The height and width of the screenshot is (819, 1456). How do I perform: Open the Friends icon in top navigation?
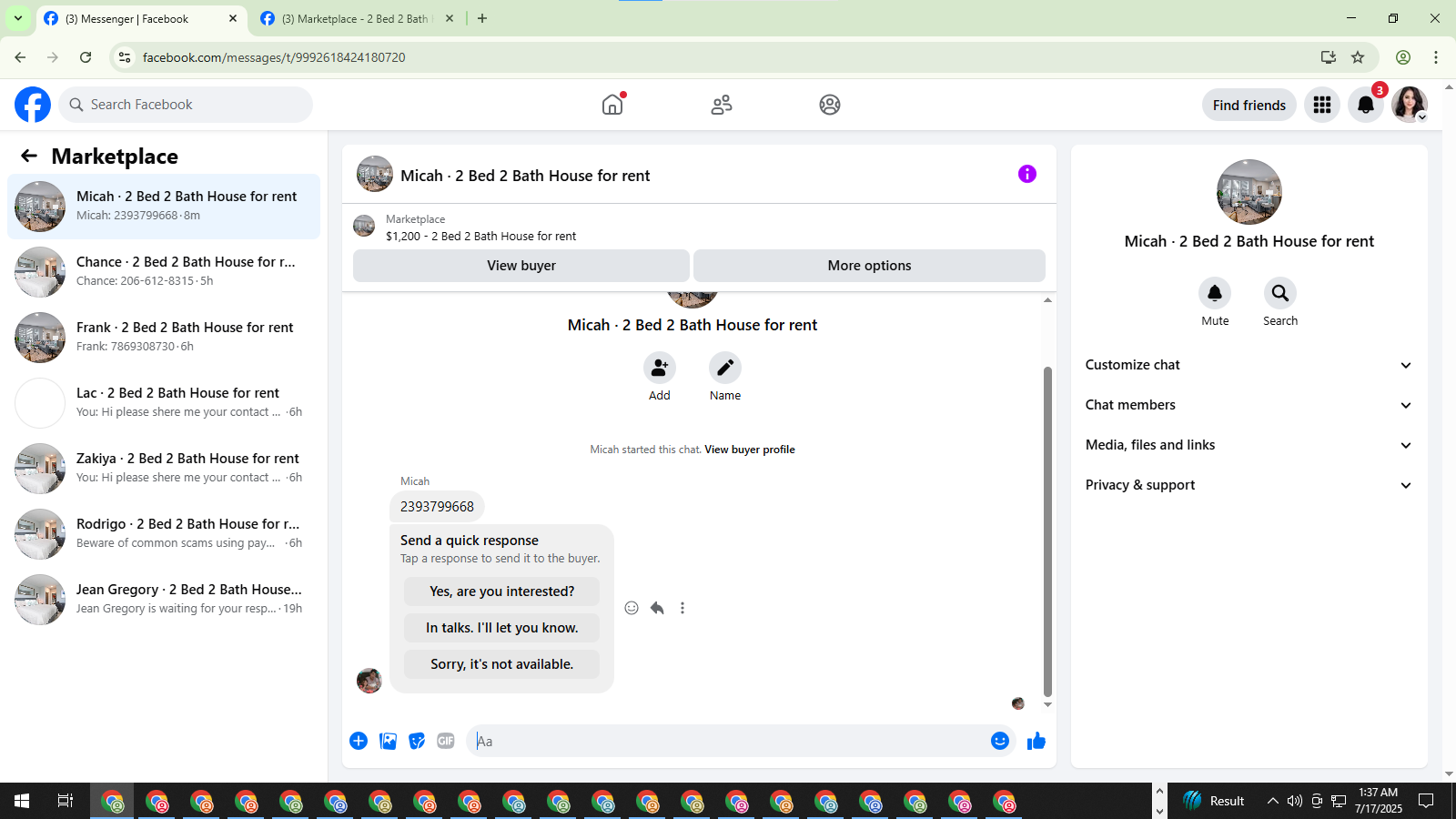click(722, 105)
